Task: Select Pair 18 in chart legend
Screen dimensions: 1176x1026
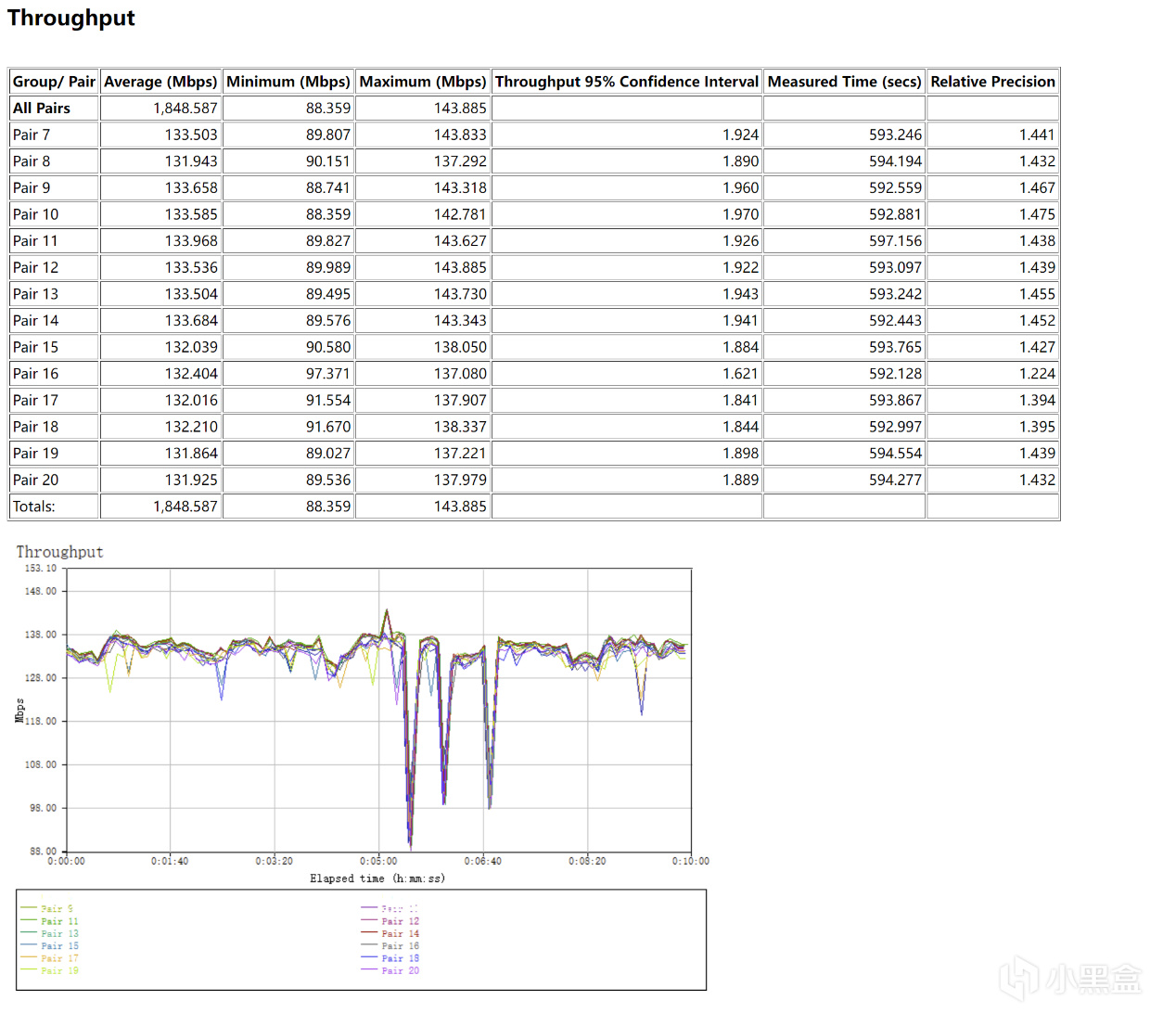Action: coord(401,958)
